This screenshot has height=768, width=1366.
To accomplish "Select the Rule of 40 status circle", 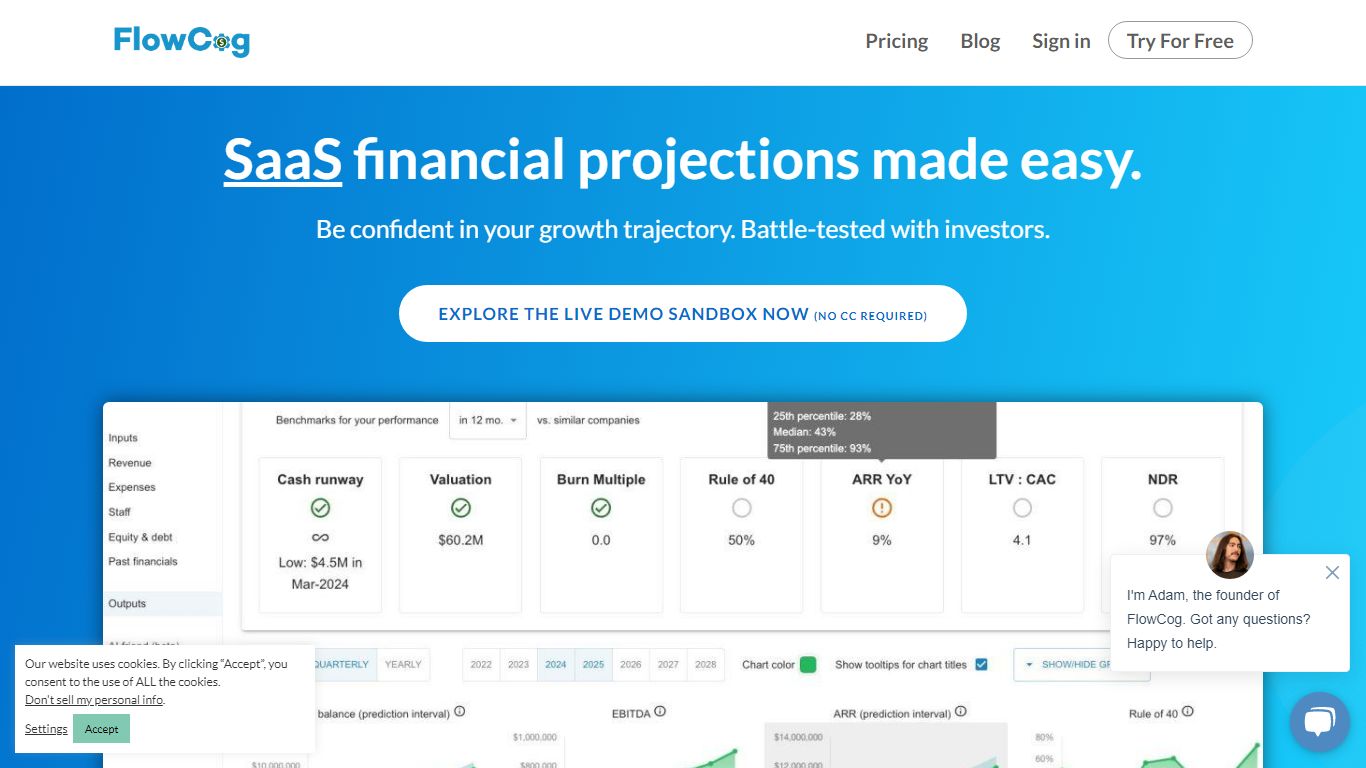I will click(741, 508).
